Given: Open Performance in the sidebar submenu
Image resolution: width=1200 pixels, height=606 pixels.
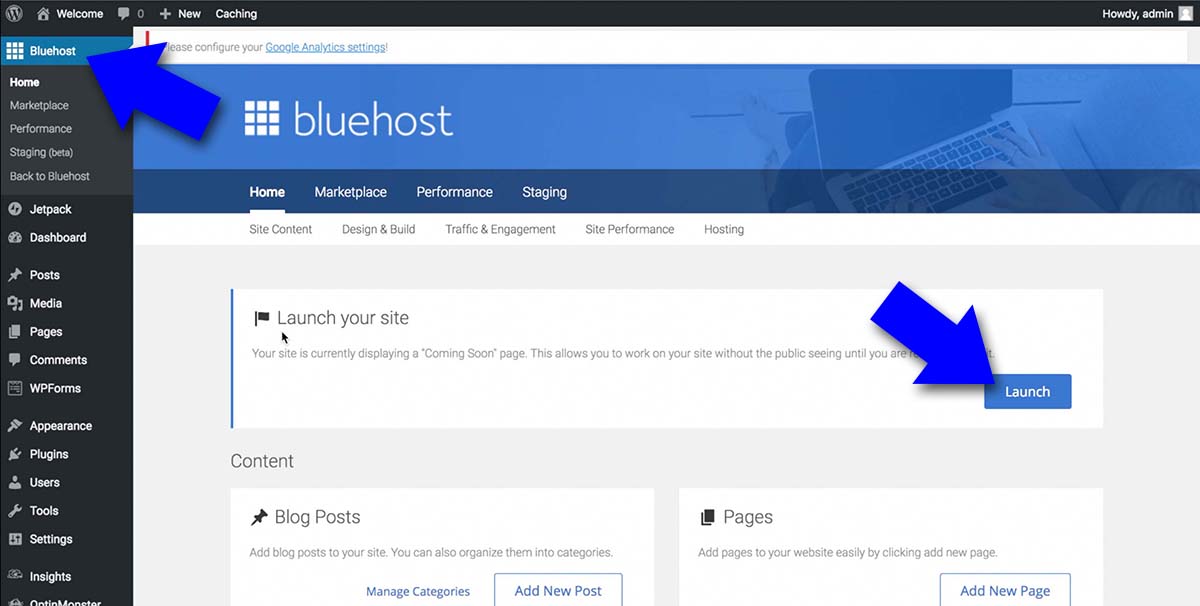Looking at the screenshot, I should pyautogui.click(x=41, y=129).
